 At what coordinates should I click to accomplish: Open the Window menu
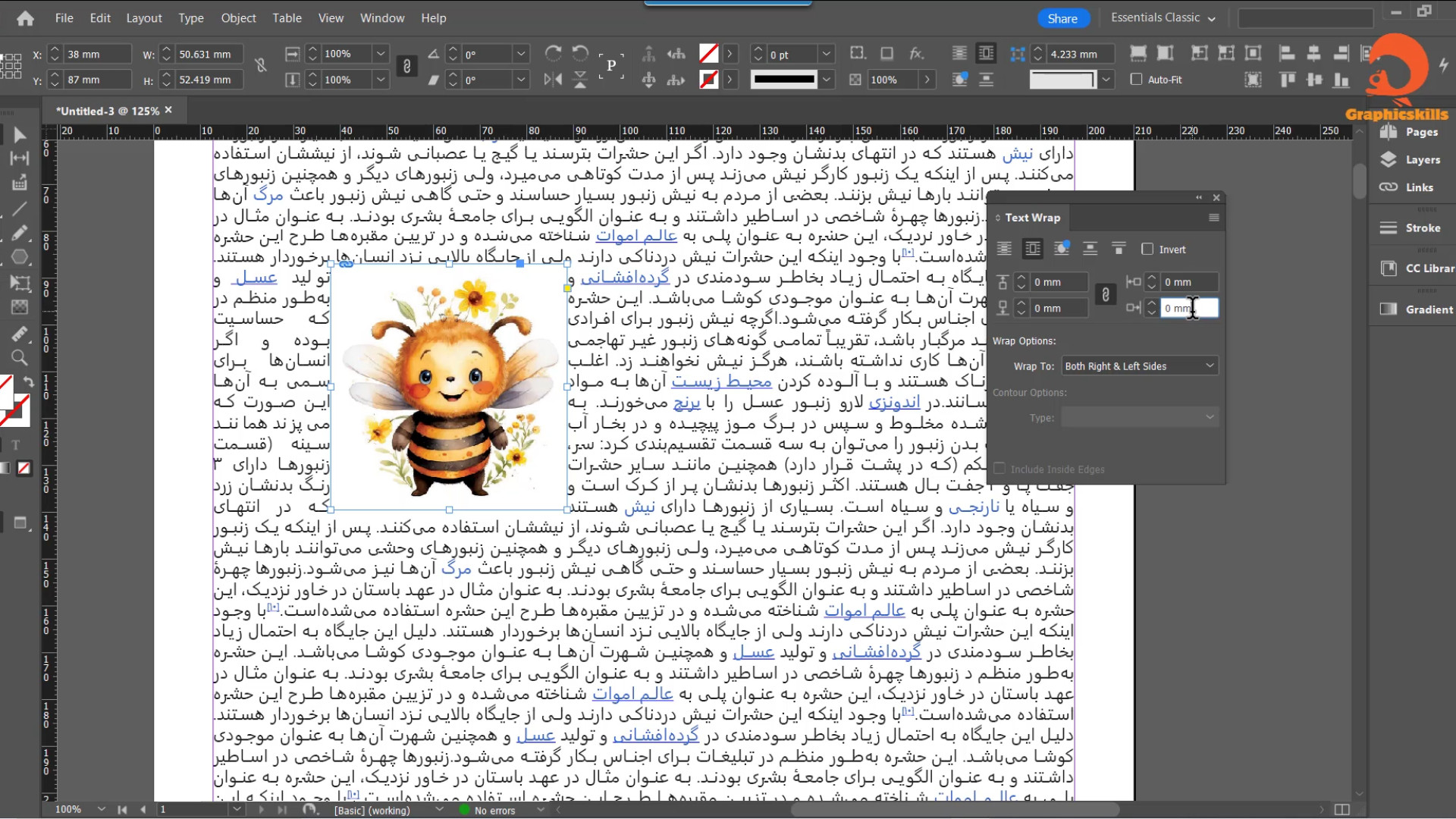(x=382, y=17)
